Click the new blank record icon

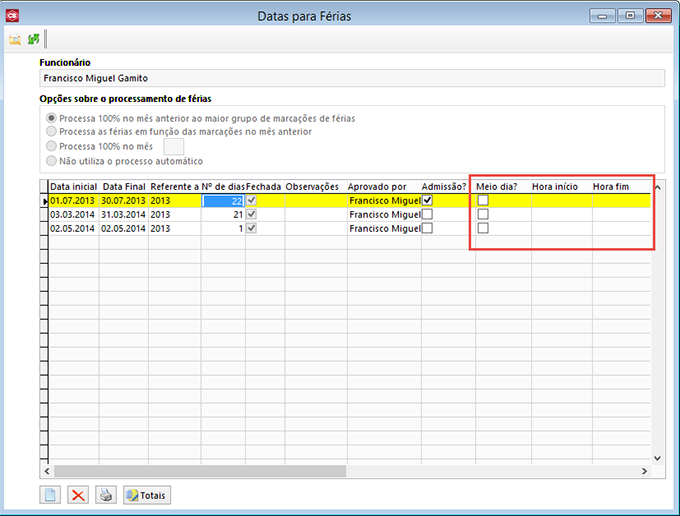[51, 495]
